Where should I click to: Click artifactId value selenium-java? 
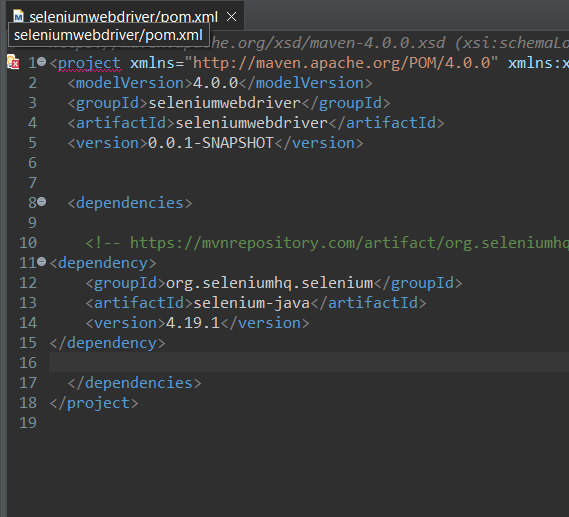click(251, 303)
